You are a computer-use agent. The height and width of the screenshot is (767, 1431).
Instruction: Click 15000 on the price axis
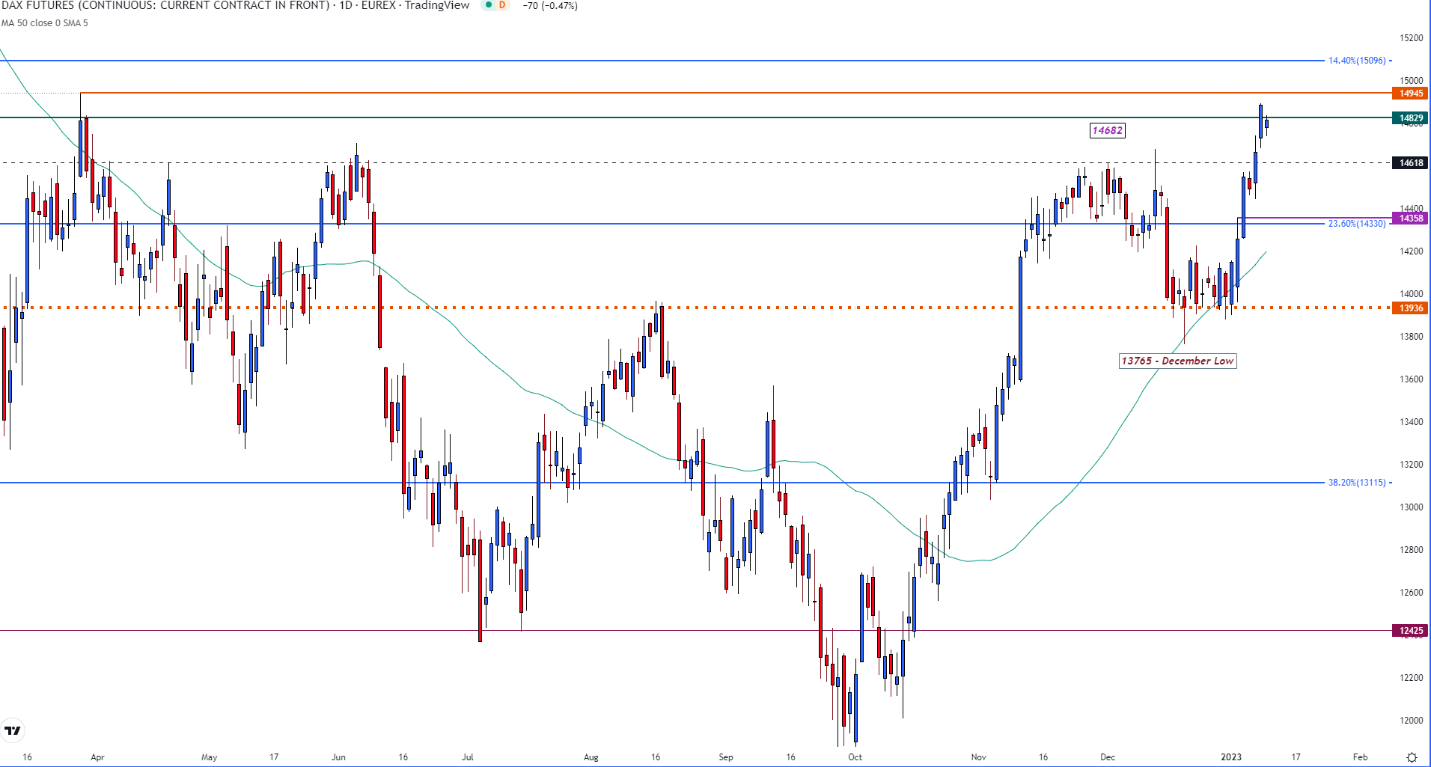(x=1412, y=80)
